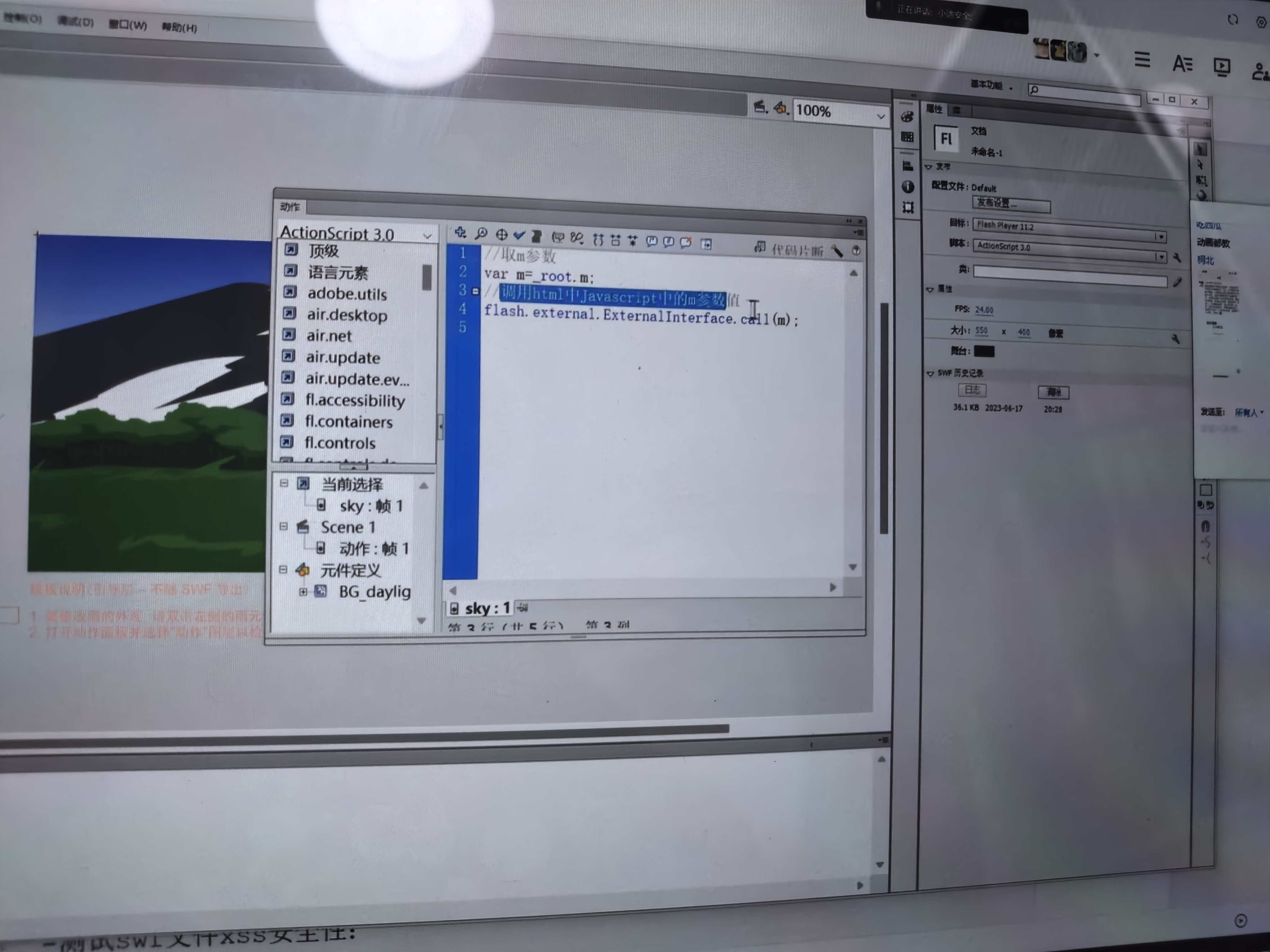This screenshot has height=952, width=1270.
Task: Open the Info panel icon in side dock
Action: coord(908,187)
